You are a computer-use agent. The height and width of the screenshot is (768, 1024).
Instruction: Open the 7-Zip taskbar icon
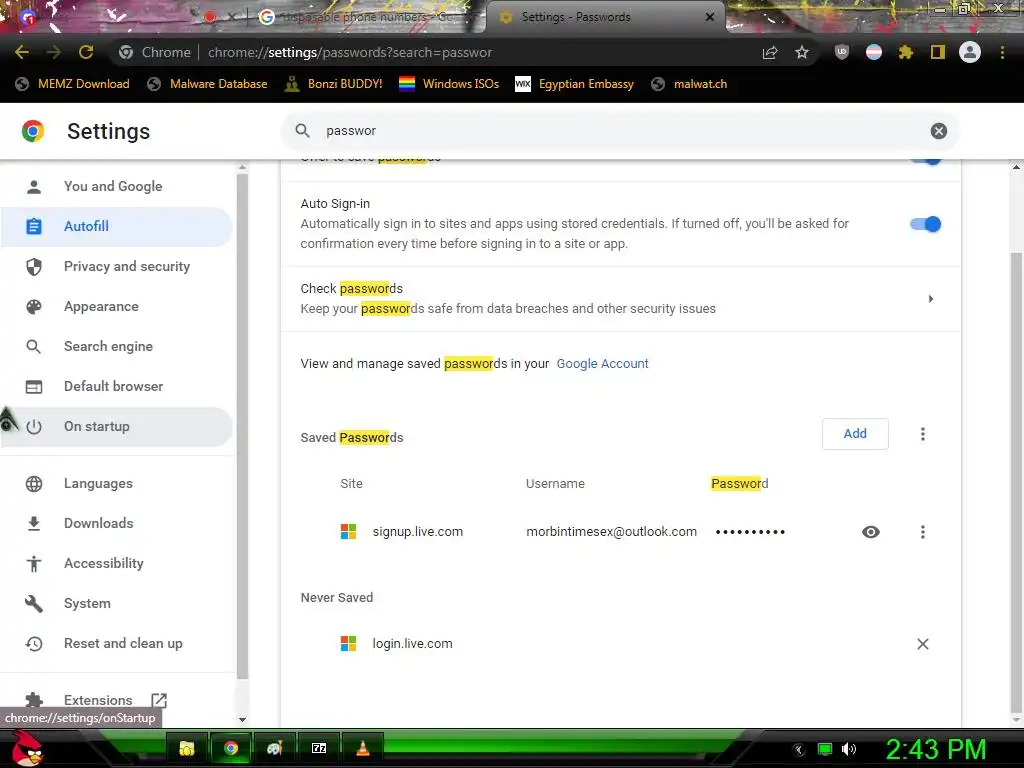319,748
